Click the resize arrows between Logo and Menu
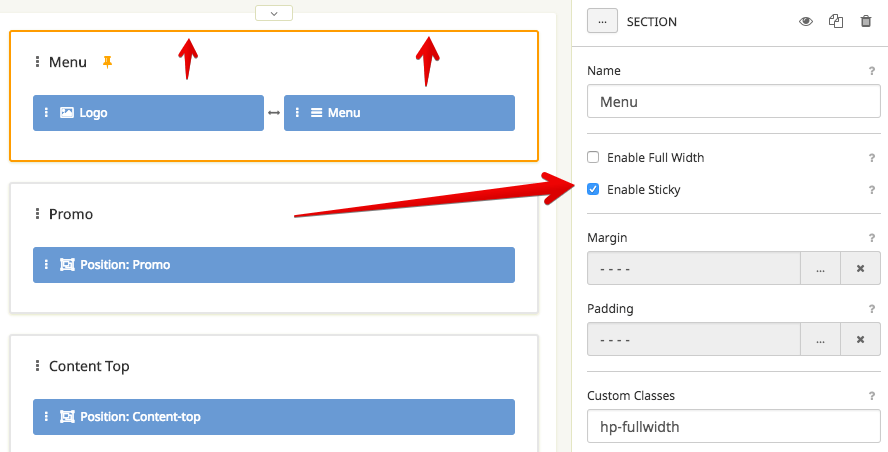The image size is (888, 452). 274,113
